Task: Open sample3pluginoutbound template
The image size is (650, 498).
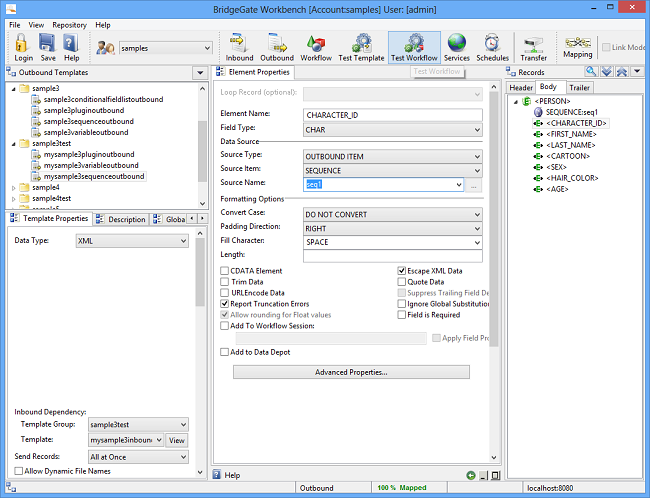Action: coord(84,110)
